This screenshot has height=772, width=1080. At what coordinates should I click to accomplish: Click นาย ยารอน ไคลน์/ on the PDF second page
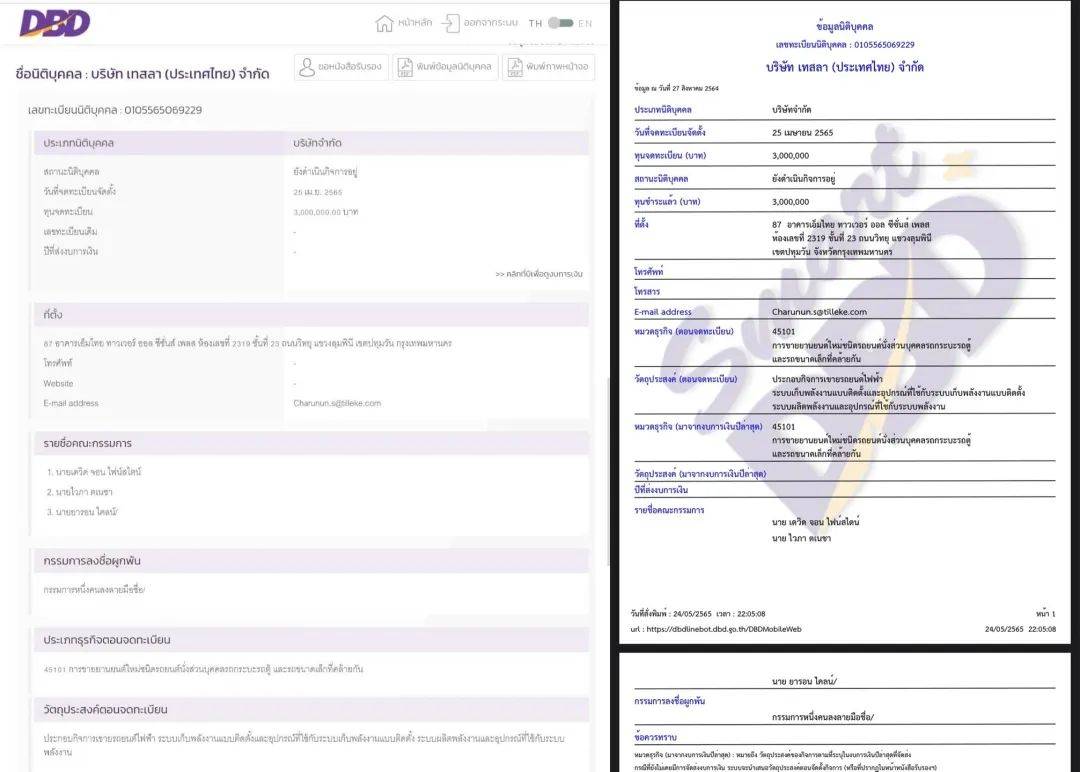[804, 681]
